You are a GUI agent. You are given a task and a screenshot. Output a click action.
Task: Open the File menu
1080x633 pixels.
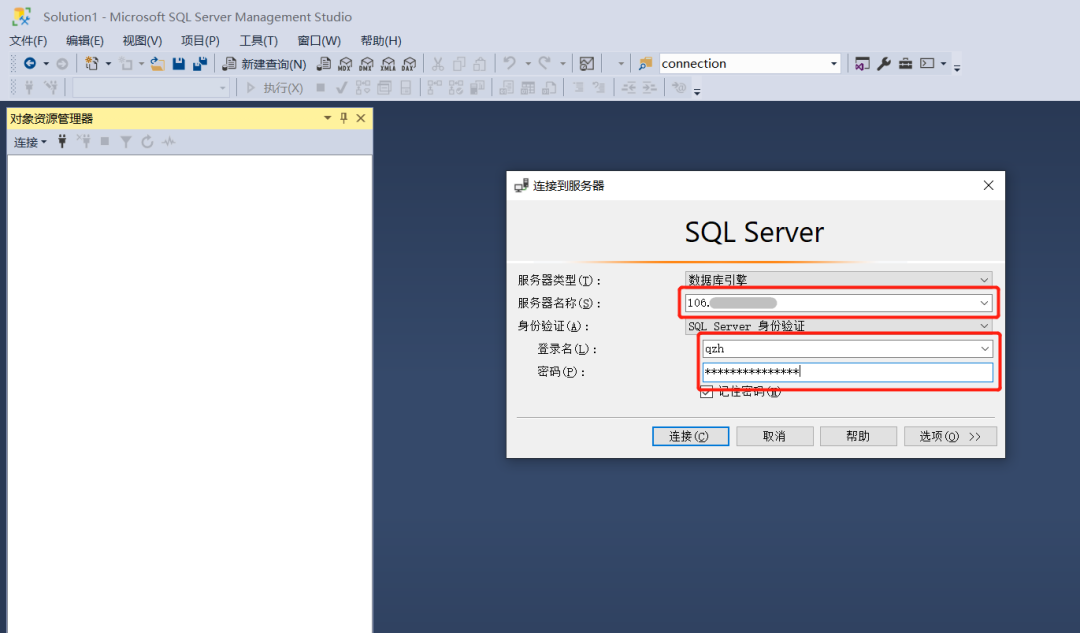pos(28,41)
